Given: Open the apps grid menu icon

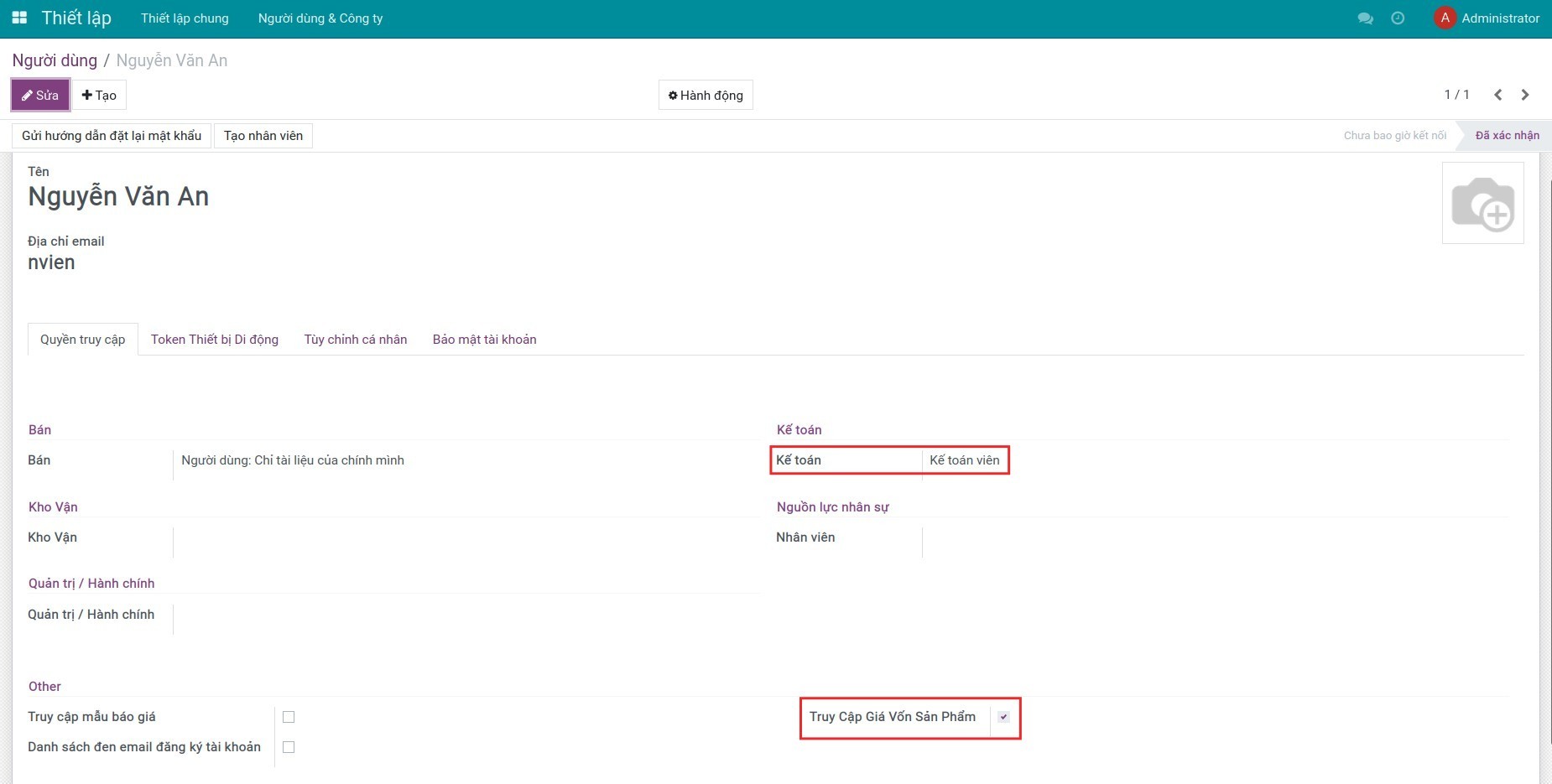Looking at the screenshot, I should tap(19, 18).
